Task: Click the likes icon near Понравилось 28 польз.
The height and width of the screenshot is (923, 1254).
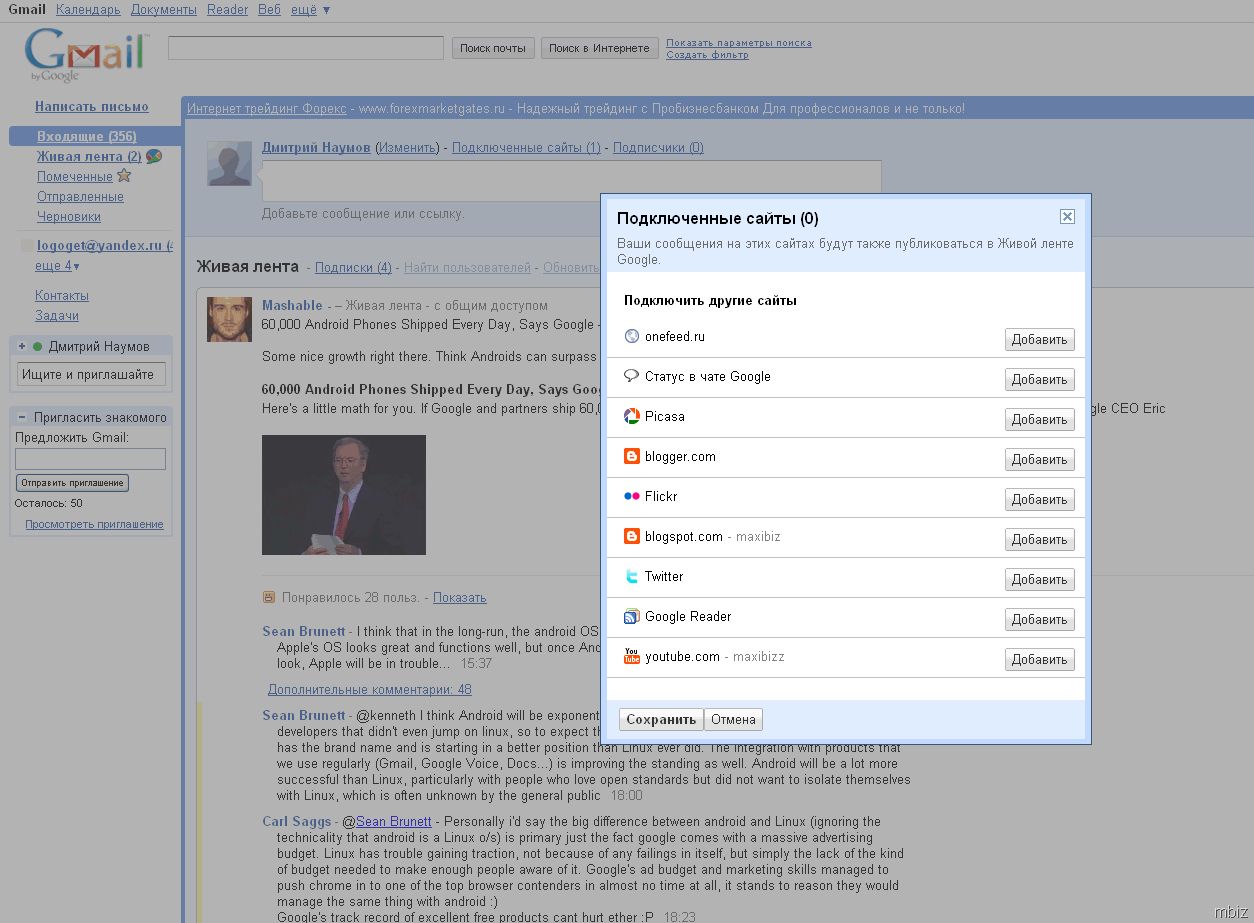Action: (x=268, y=597)
